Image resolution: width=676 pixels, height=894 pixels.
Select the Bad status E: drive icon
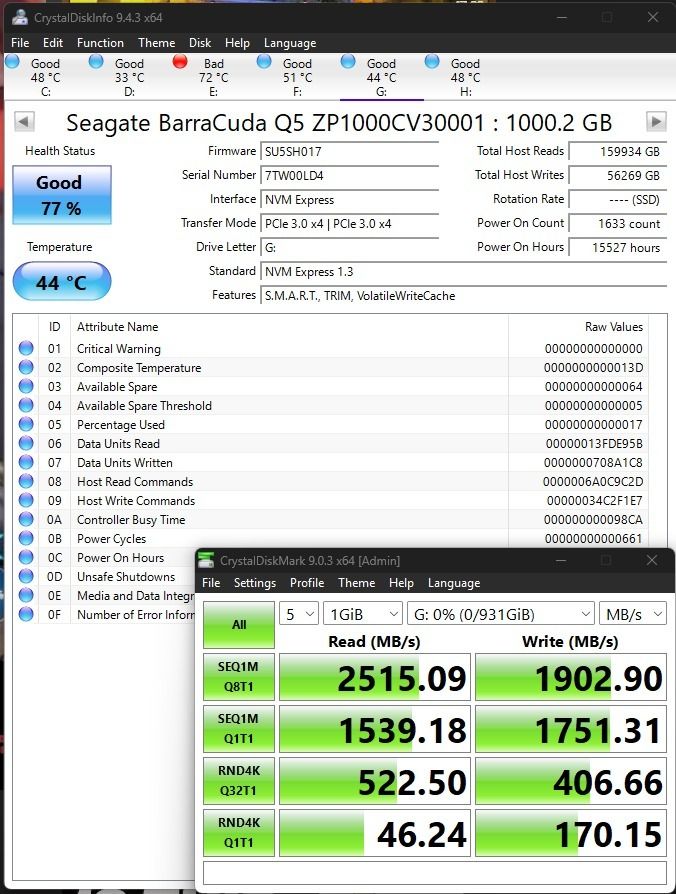pos(180,61)
